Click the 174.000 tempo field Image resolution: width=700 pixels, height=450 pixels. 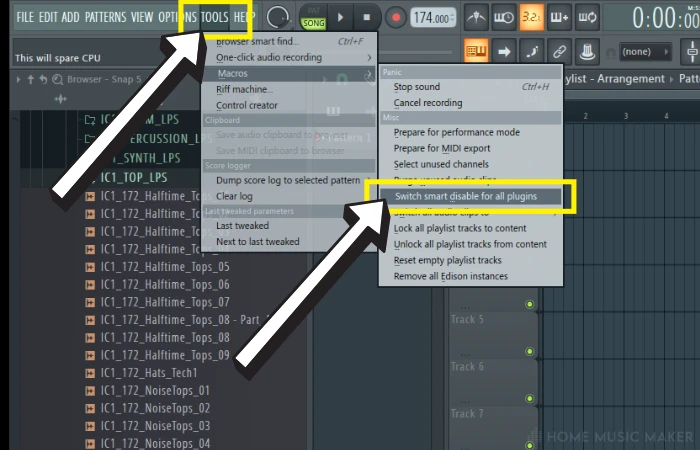click(433, 18)
